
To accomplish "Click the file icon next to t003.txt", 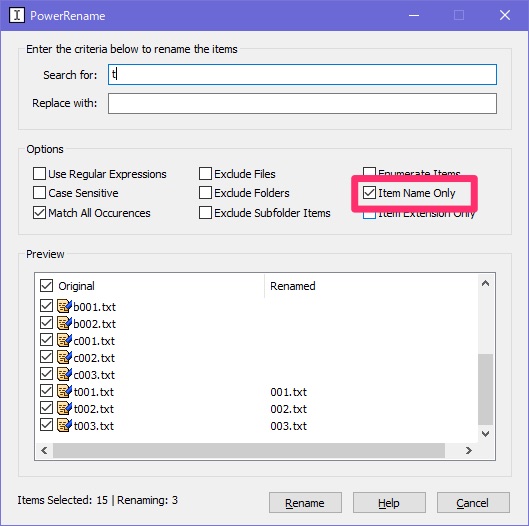I will tap(64, 425).
